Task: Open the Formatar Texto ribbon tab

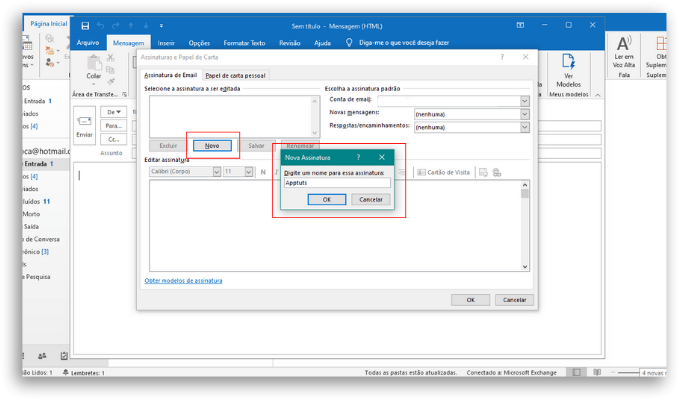Action: pos(244,43)
